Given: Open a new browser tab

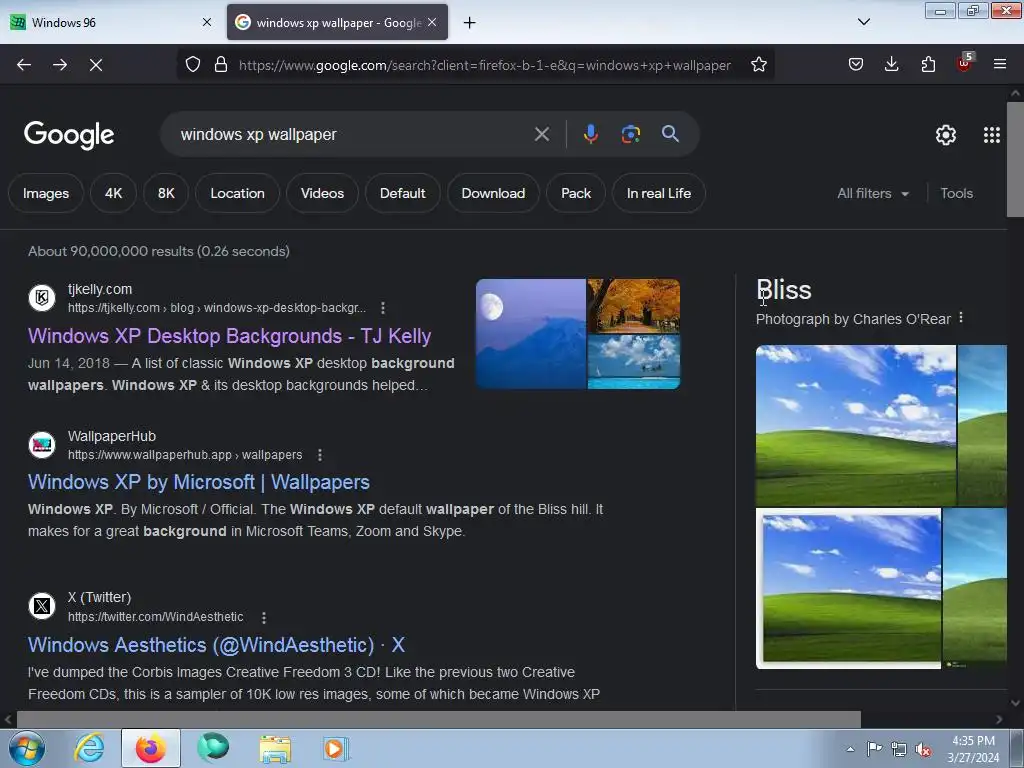Looking at the screenshot, I should tap(470, 23).
